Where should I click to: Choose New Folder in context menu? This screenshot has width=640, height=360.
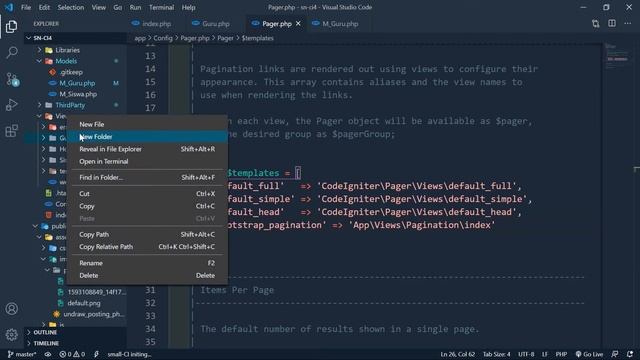[147, 137]
